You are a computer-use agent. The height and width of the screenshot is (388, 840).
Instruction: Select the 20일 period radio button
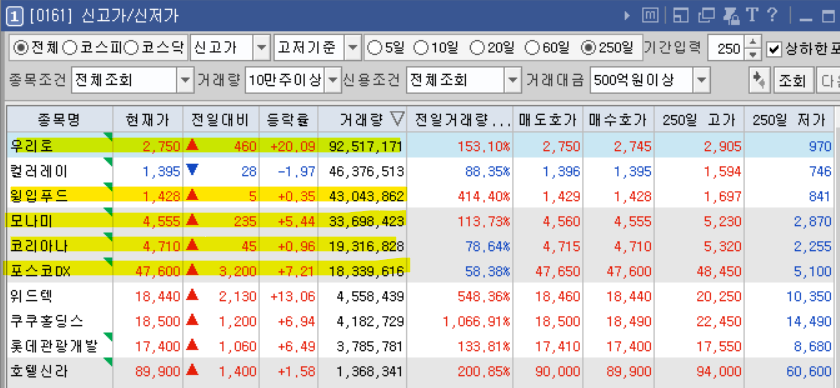point(476,49)
